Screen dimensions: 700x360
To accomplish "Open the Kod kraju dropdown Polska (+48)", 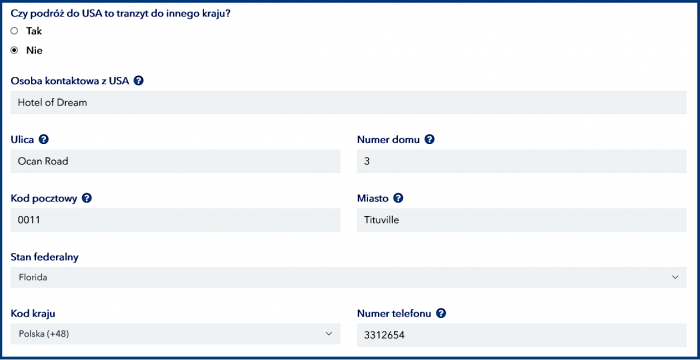I will (x=175, y=334).
